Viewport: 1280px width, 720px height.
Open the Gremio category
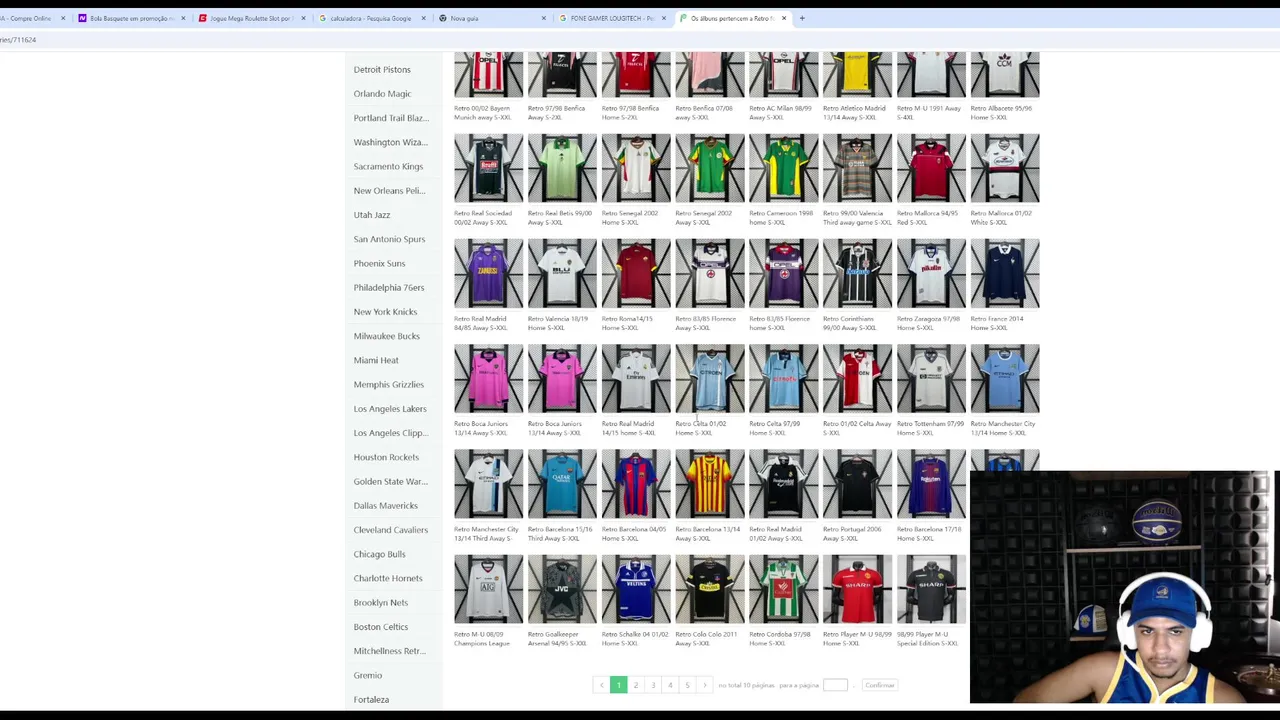pyautogui.click(x=368, y=675)
